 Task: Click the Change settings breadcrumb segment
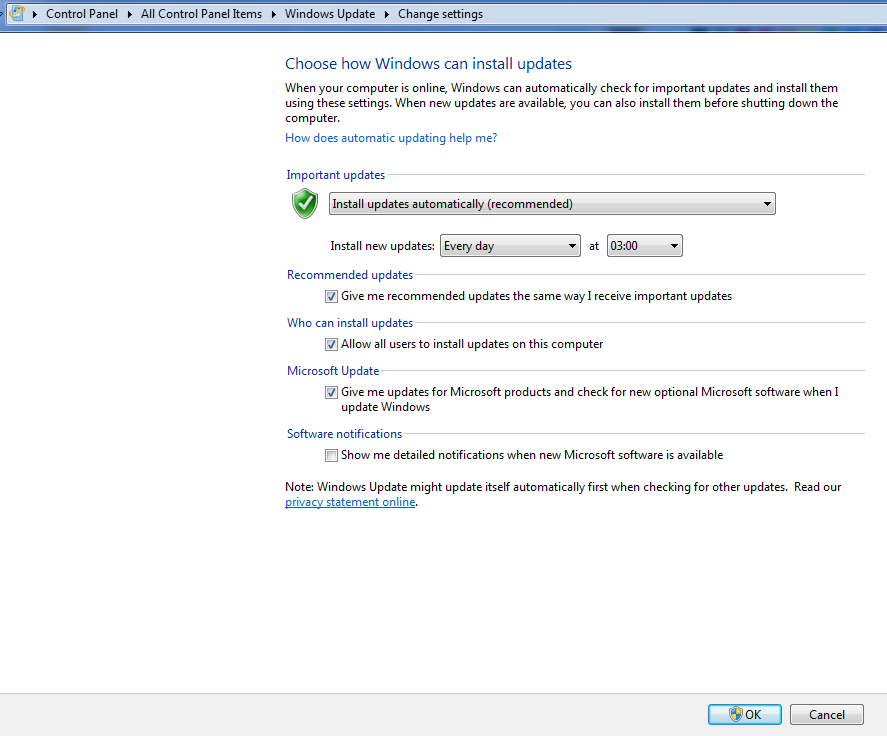coord(440,14)
